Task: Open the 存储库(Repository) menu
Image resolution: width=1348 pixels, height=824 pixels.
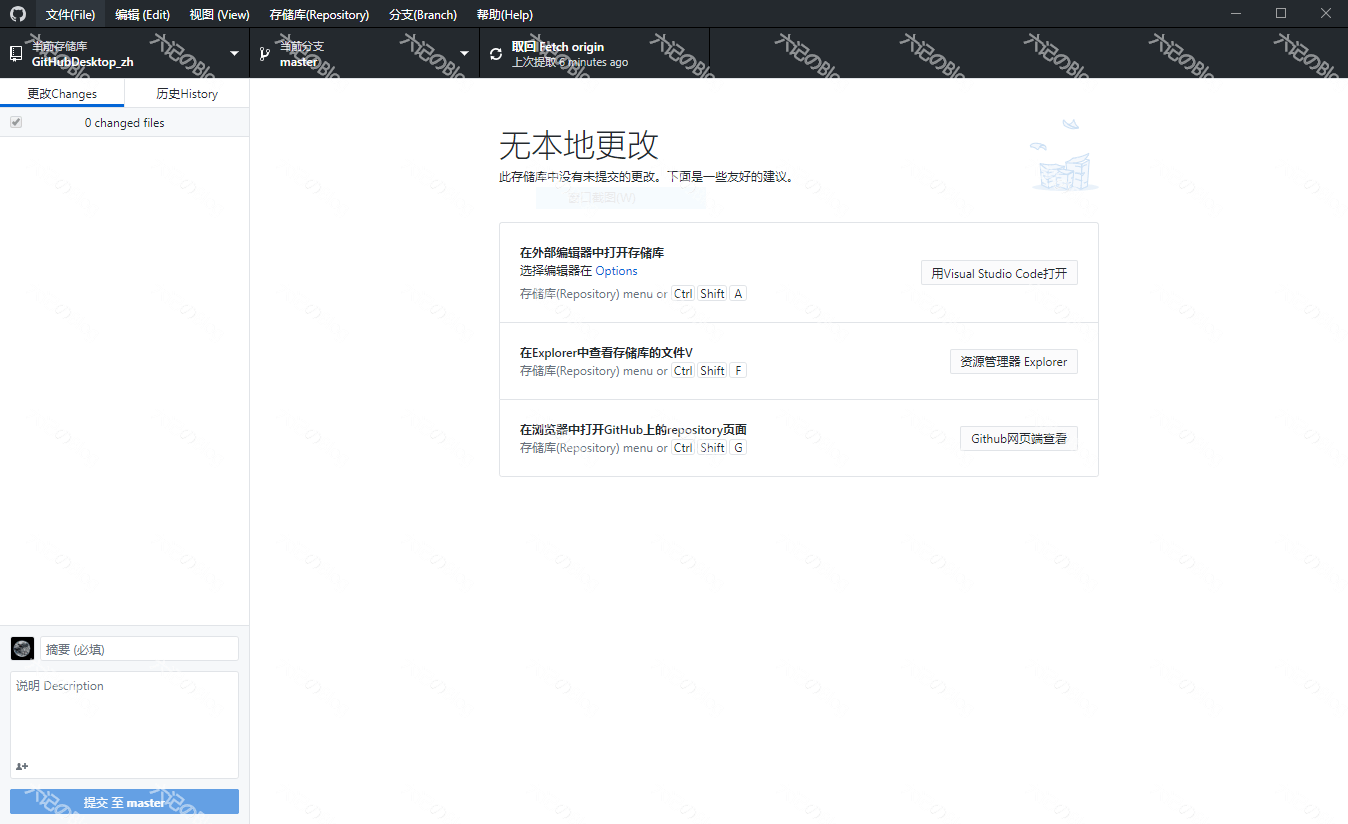Action: point(319,14)
